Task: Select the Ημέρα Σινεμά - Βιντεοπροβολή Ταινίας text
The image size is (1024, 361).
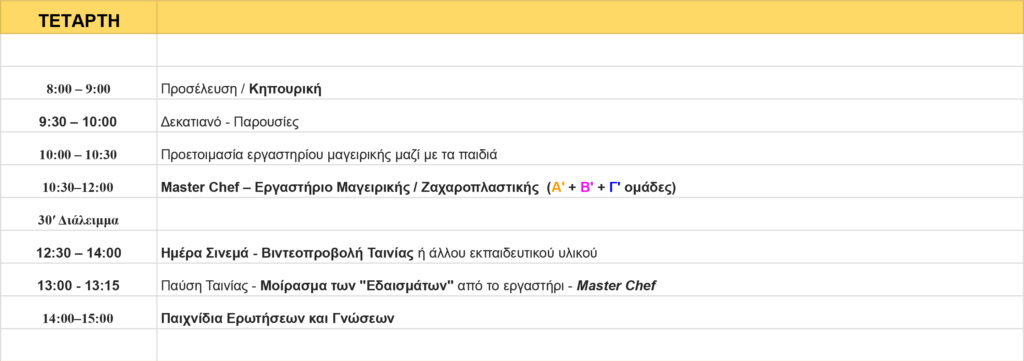Action: [287, 253]
